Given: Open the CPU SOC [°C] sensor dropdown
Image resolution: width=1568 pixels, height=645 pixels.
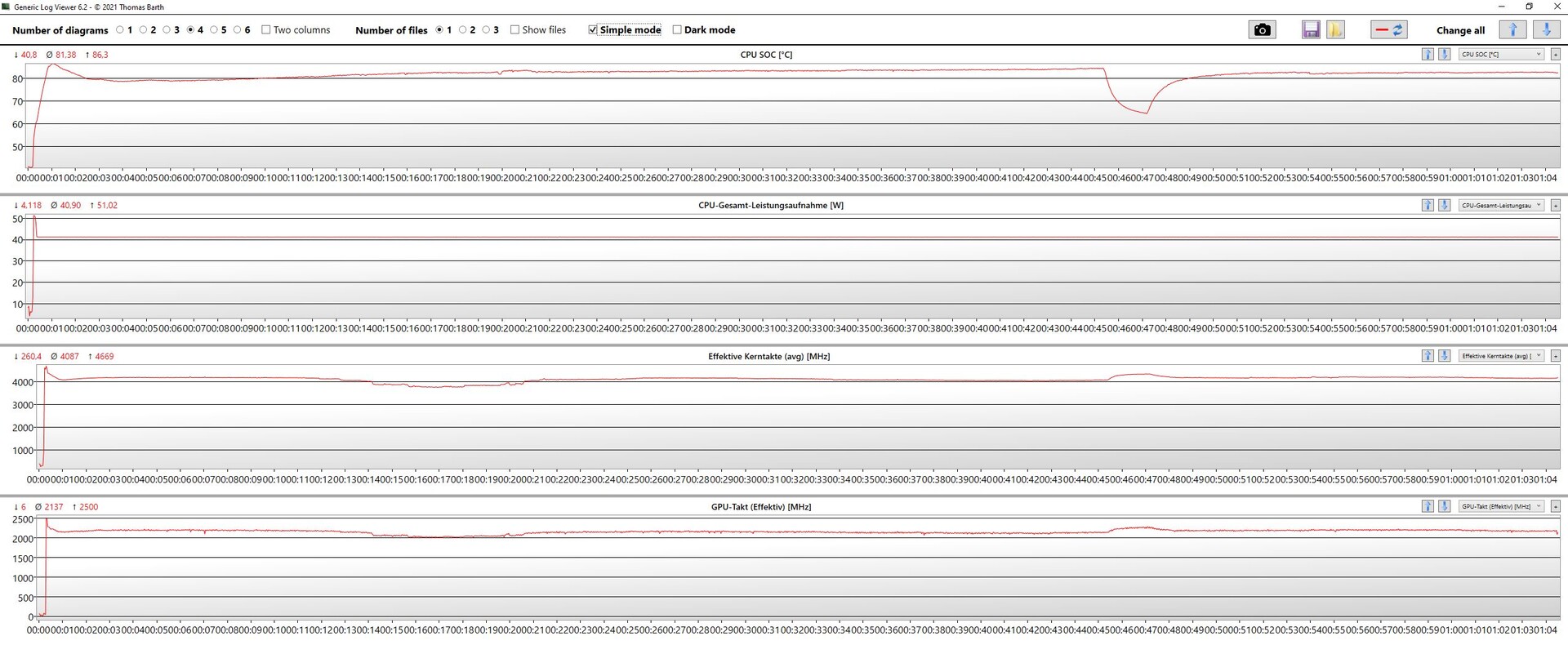Looking at the screenshot, I should (x=1501, y=55).
